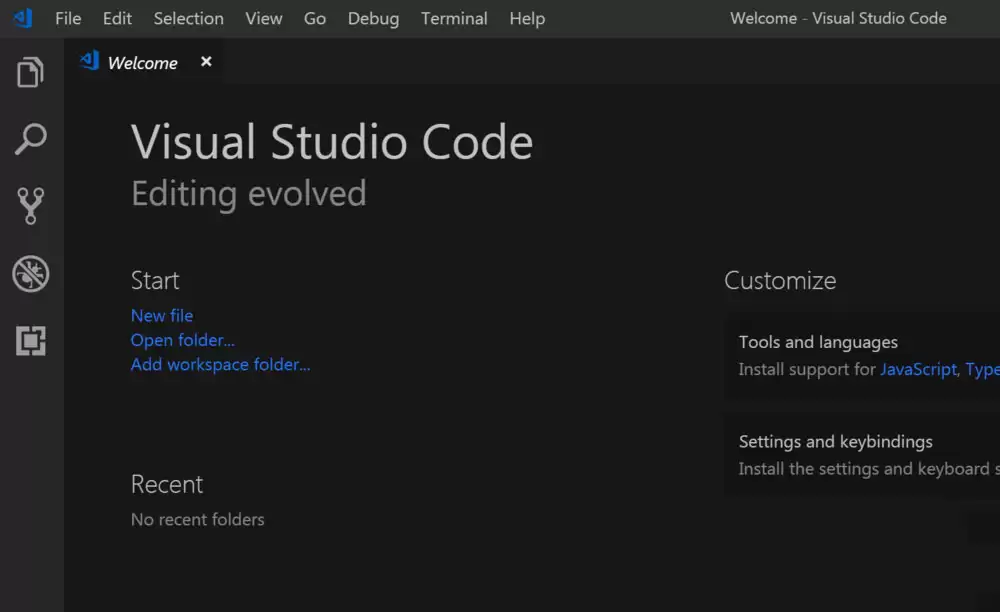This screenshot has width=1000, height=612.
Task: Close the Welcome tab
Action: click(206, 61)
